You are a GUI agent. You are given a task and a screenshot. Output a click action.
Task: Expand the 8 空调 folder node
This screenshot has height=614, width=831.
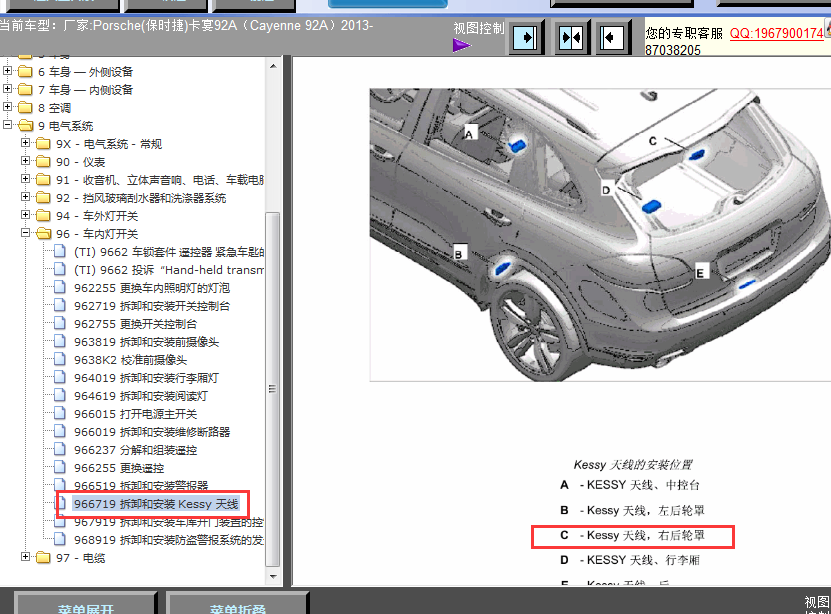pos(7,106)
